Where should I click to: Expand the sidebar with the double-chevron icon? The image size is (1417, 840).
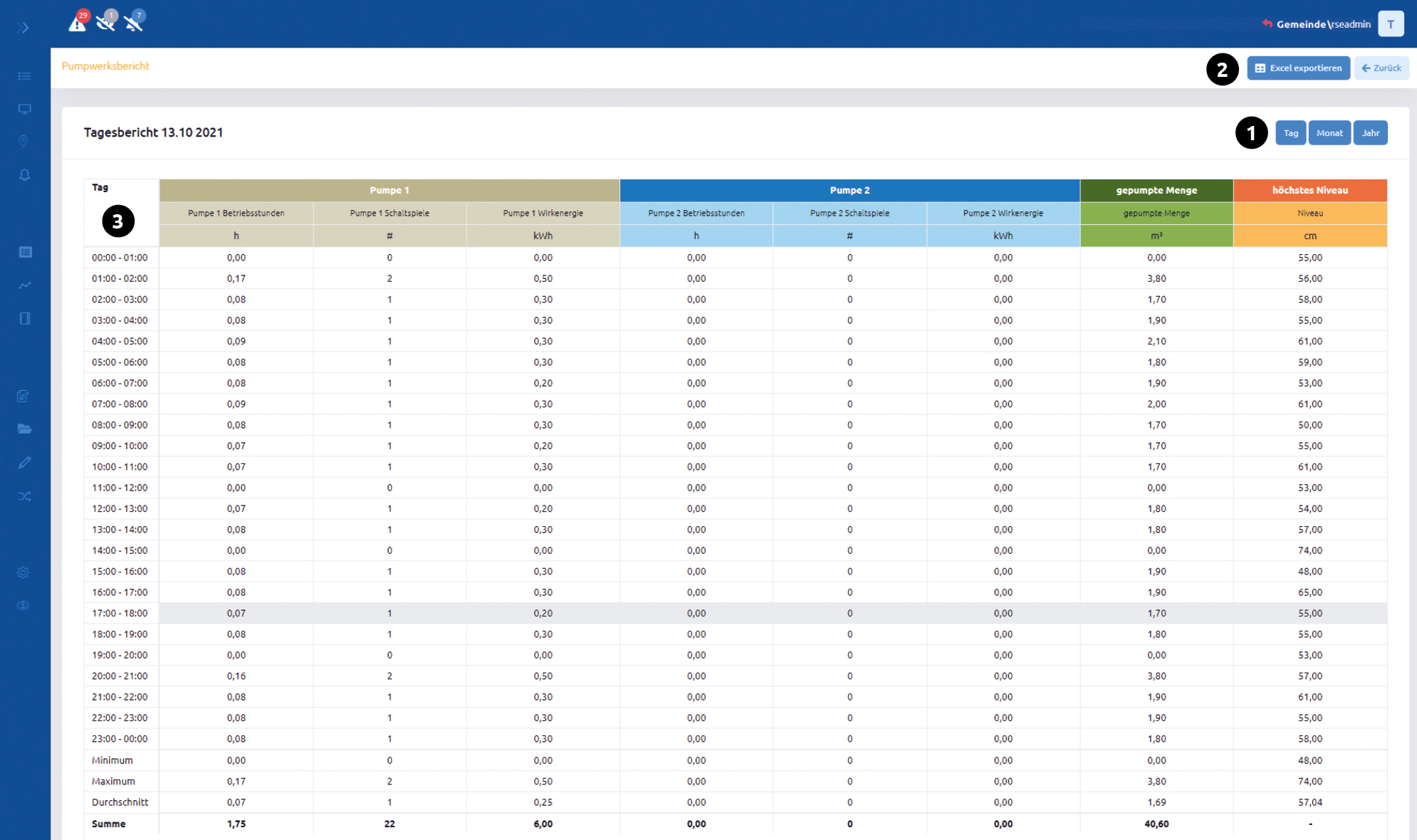[23, 28]
